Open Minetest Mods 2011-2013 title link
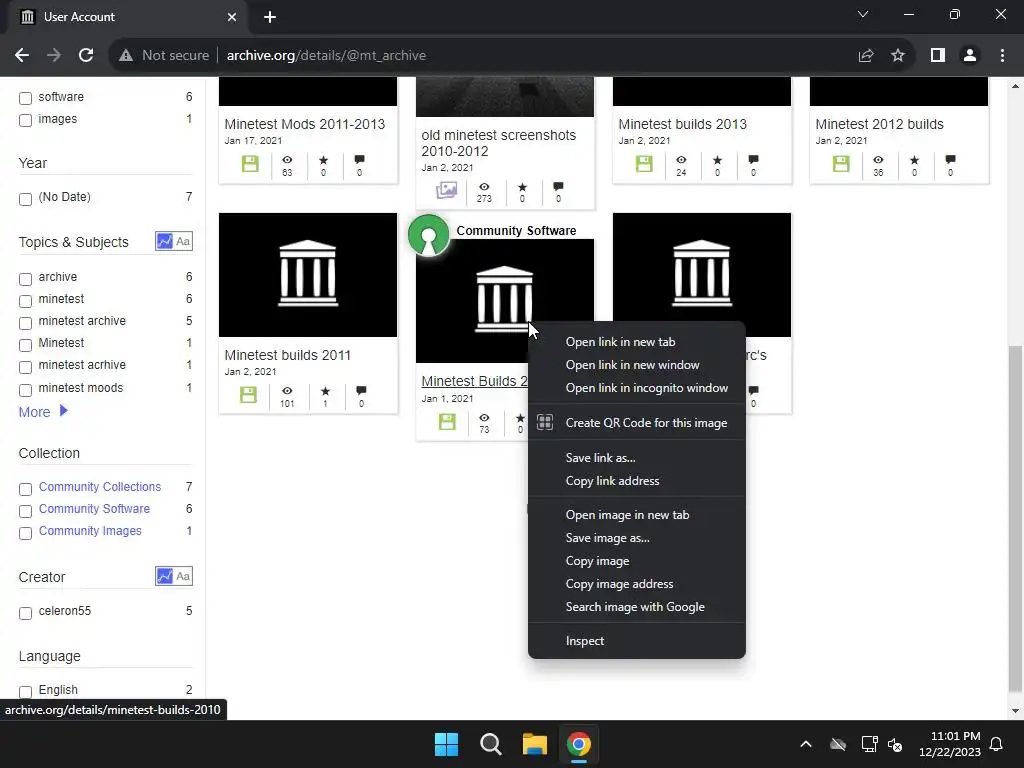 pyautogui.click(x=304, y=123)
